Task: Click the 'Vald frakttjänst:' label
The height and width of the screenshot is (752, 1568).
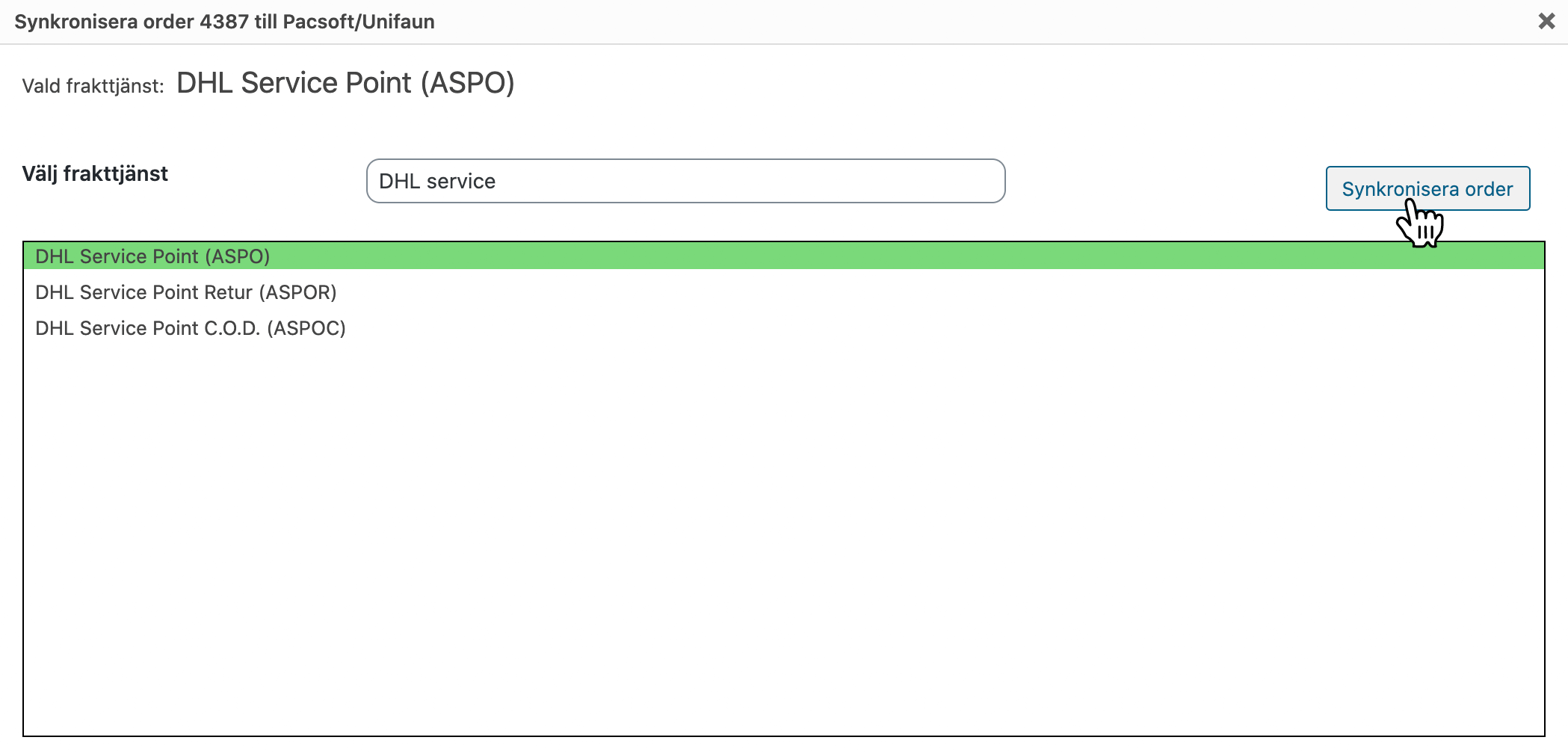Action: [93, 86]
